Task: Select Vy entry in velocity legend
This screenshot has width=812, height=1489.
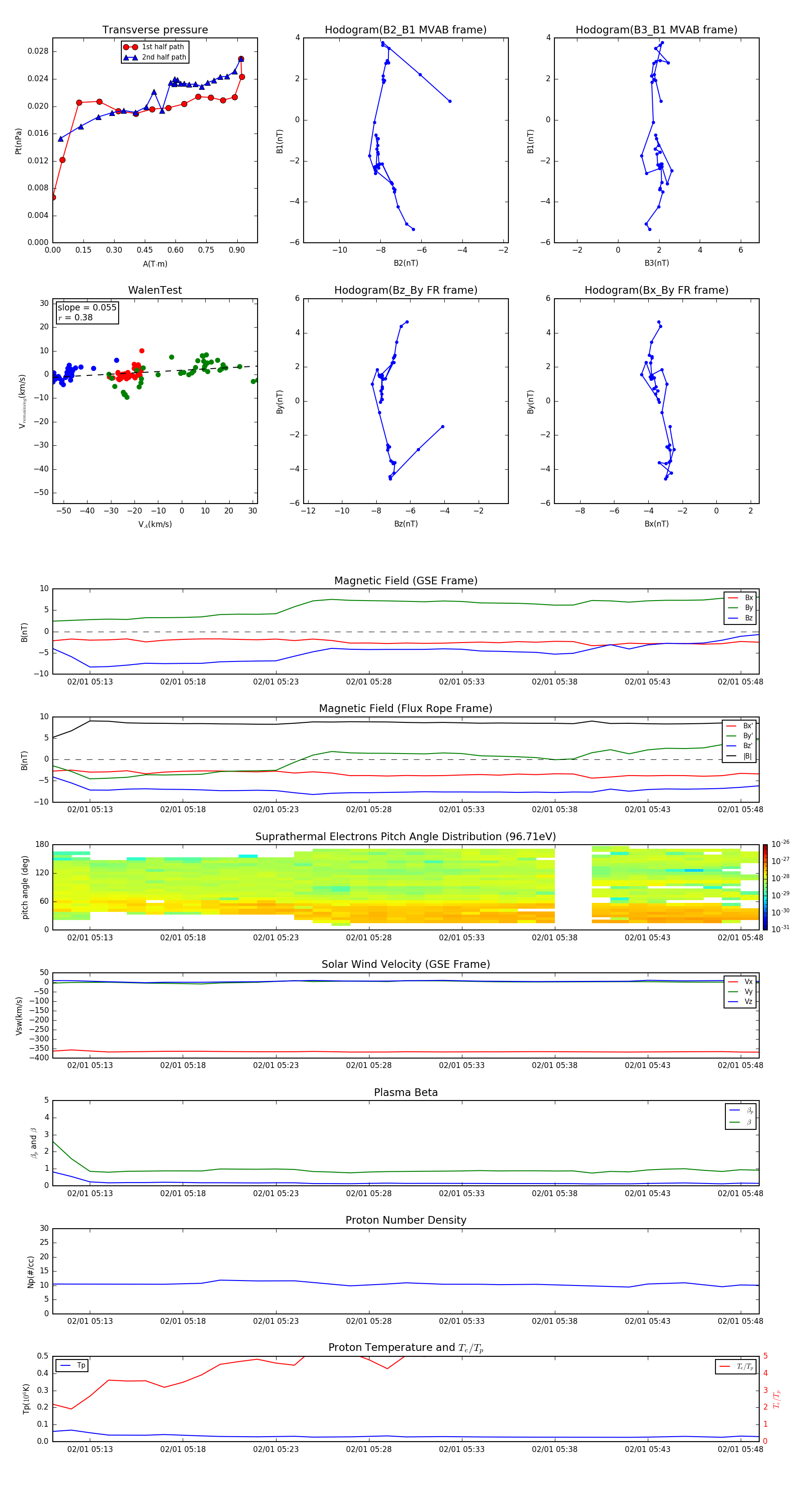Action: tap(740, 991)
